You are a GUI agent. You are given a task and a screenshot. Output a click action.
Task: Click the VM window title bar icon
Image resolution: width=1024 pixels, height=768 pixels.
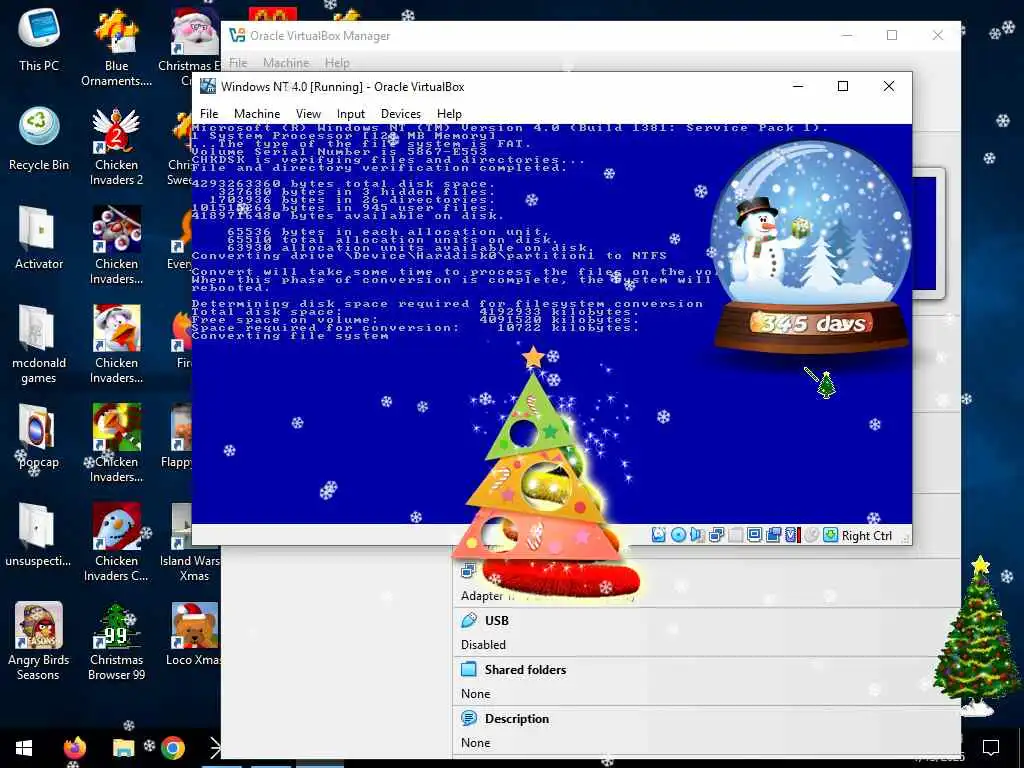(208, 86)
